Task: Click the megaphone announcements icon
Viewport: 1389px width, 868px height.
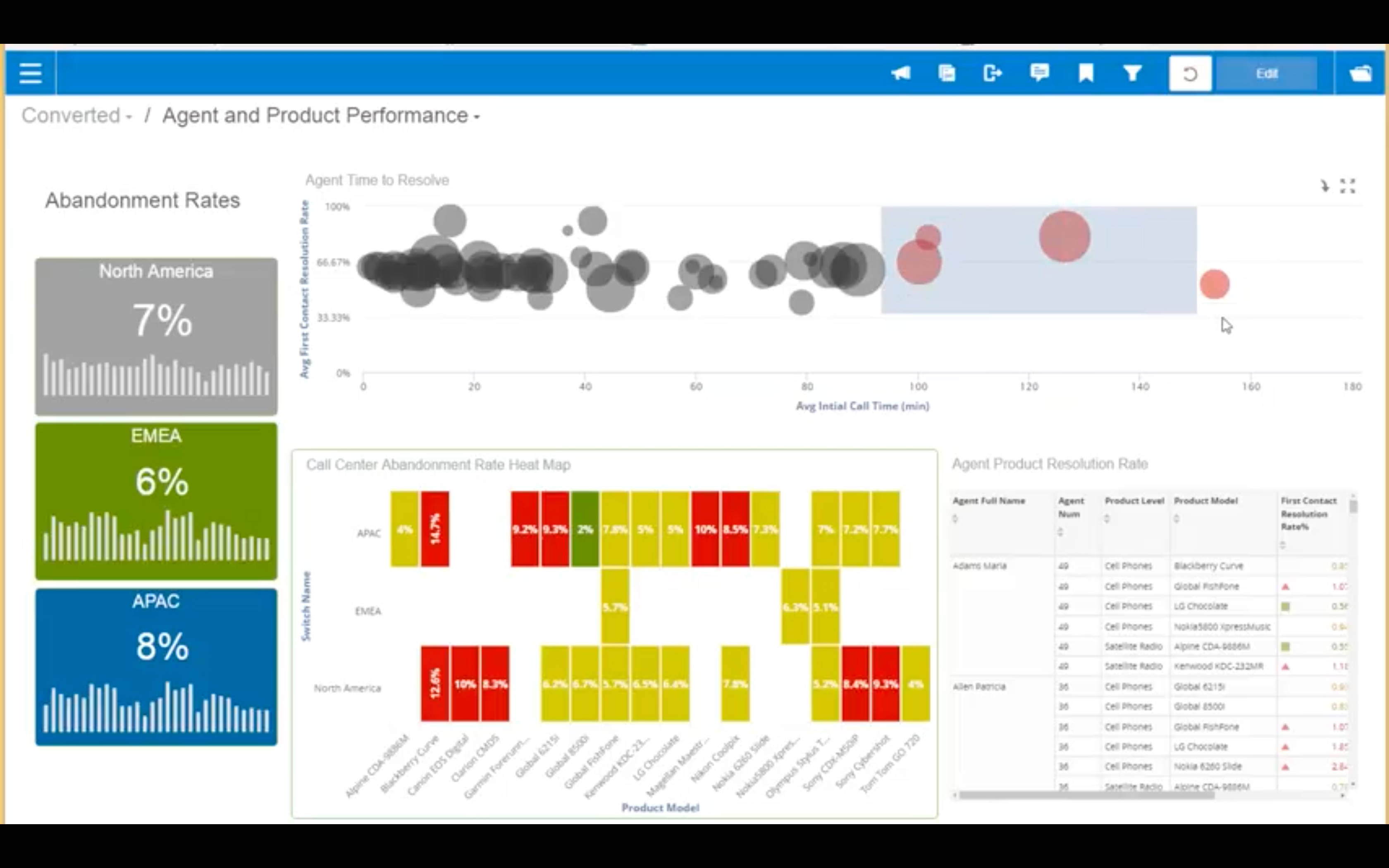Action: (900, 74)
